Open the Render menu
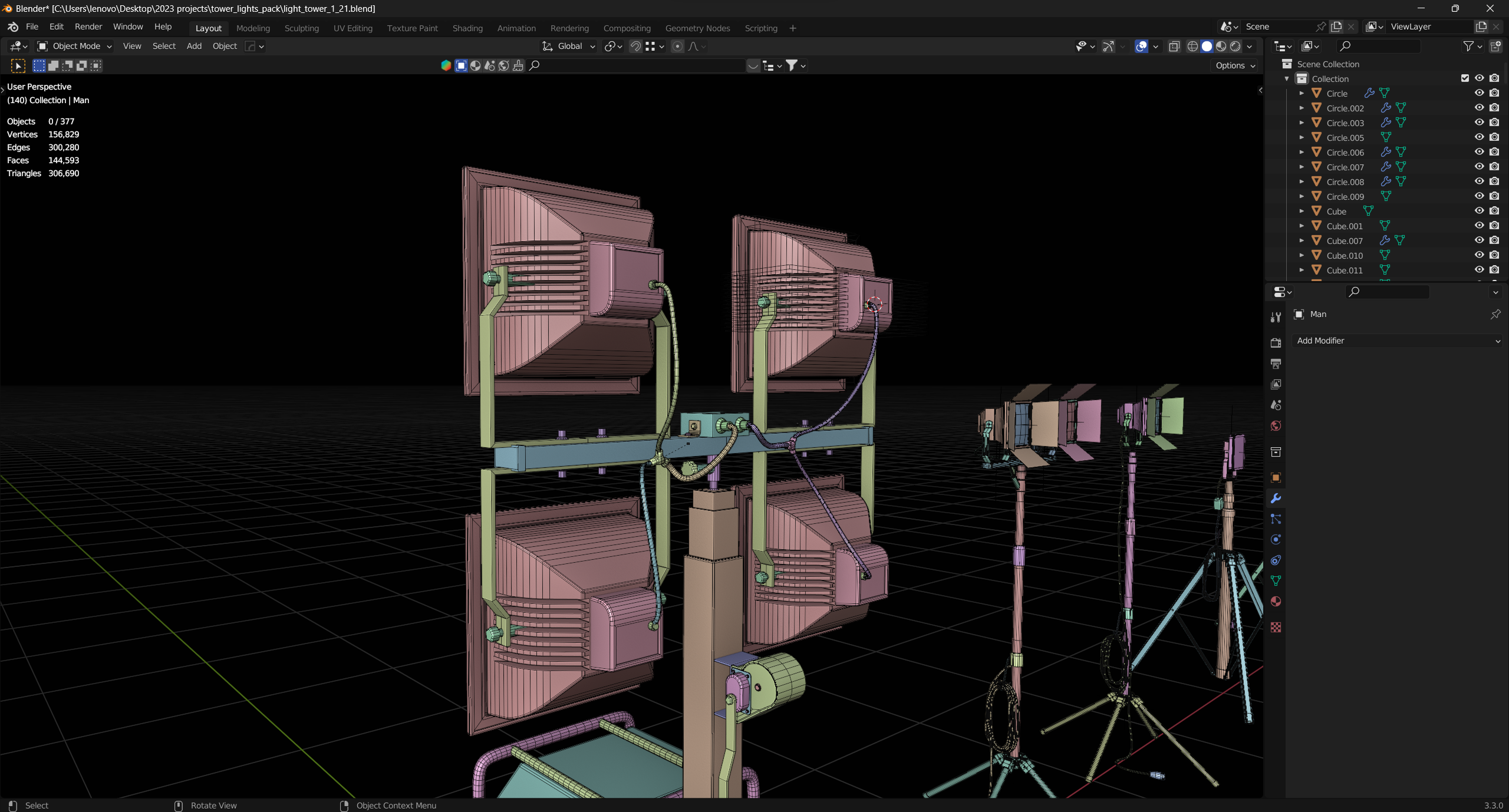Image resolution: width=1509 pixels, height=812 pixels. 88,27
